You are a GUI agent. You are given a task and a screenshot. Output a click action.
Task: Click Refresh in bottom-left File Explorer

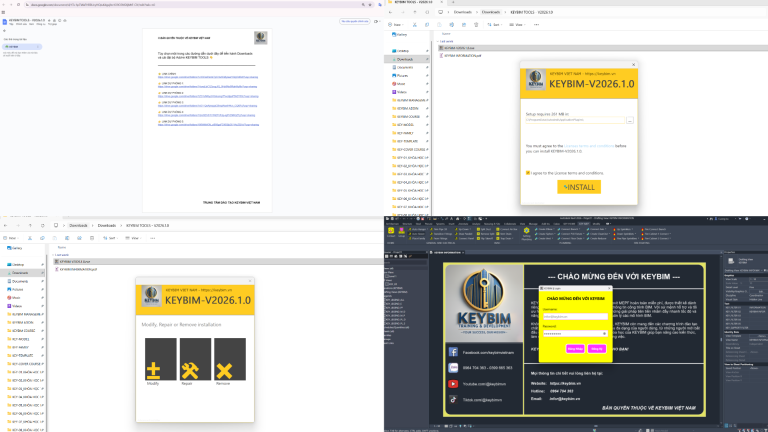(x=43, y=226)
